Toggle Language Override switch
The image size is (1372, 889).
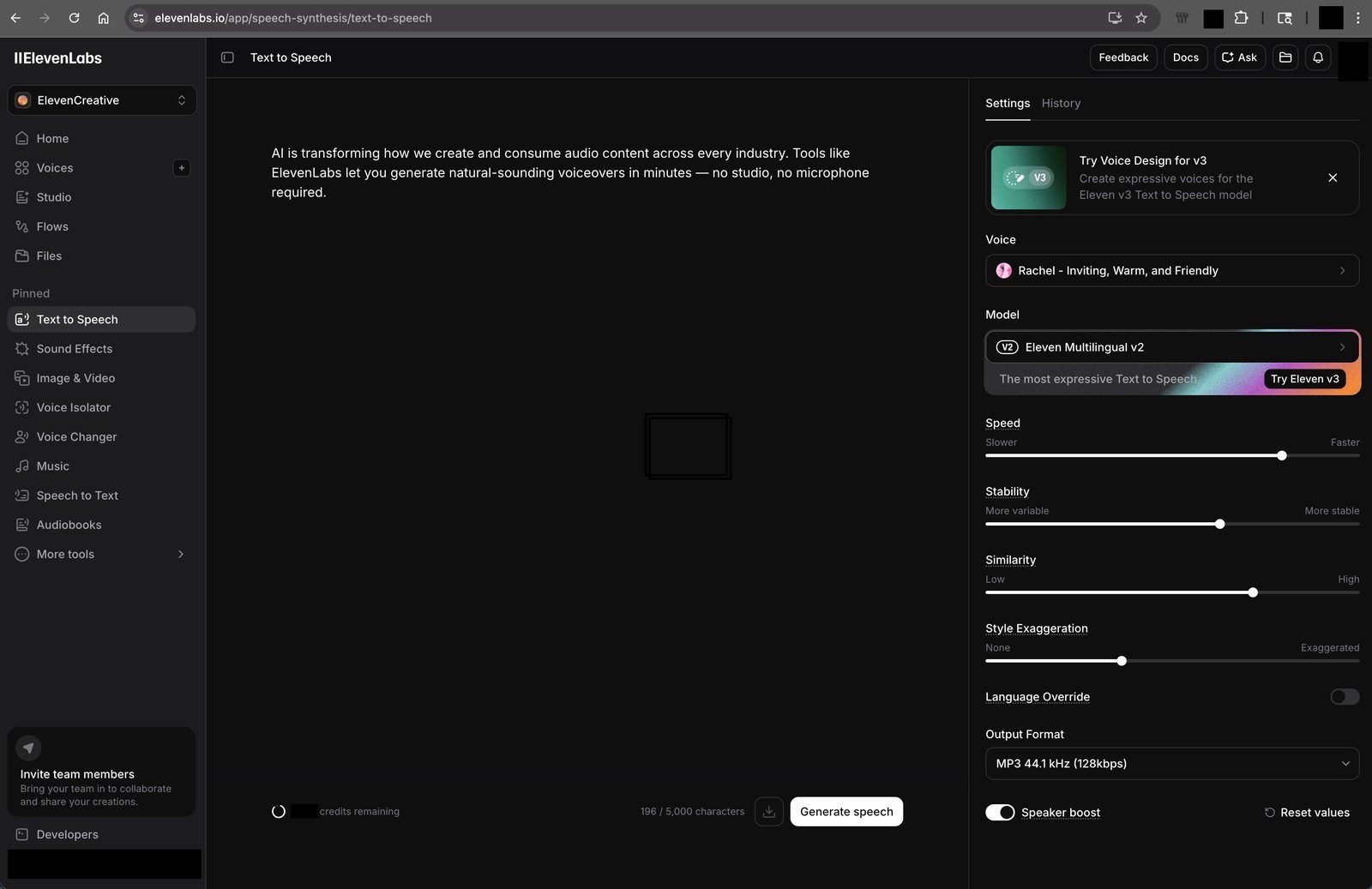point(1345,697)
